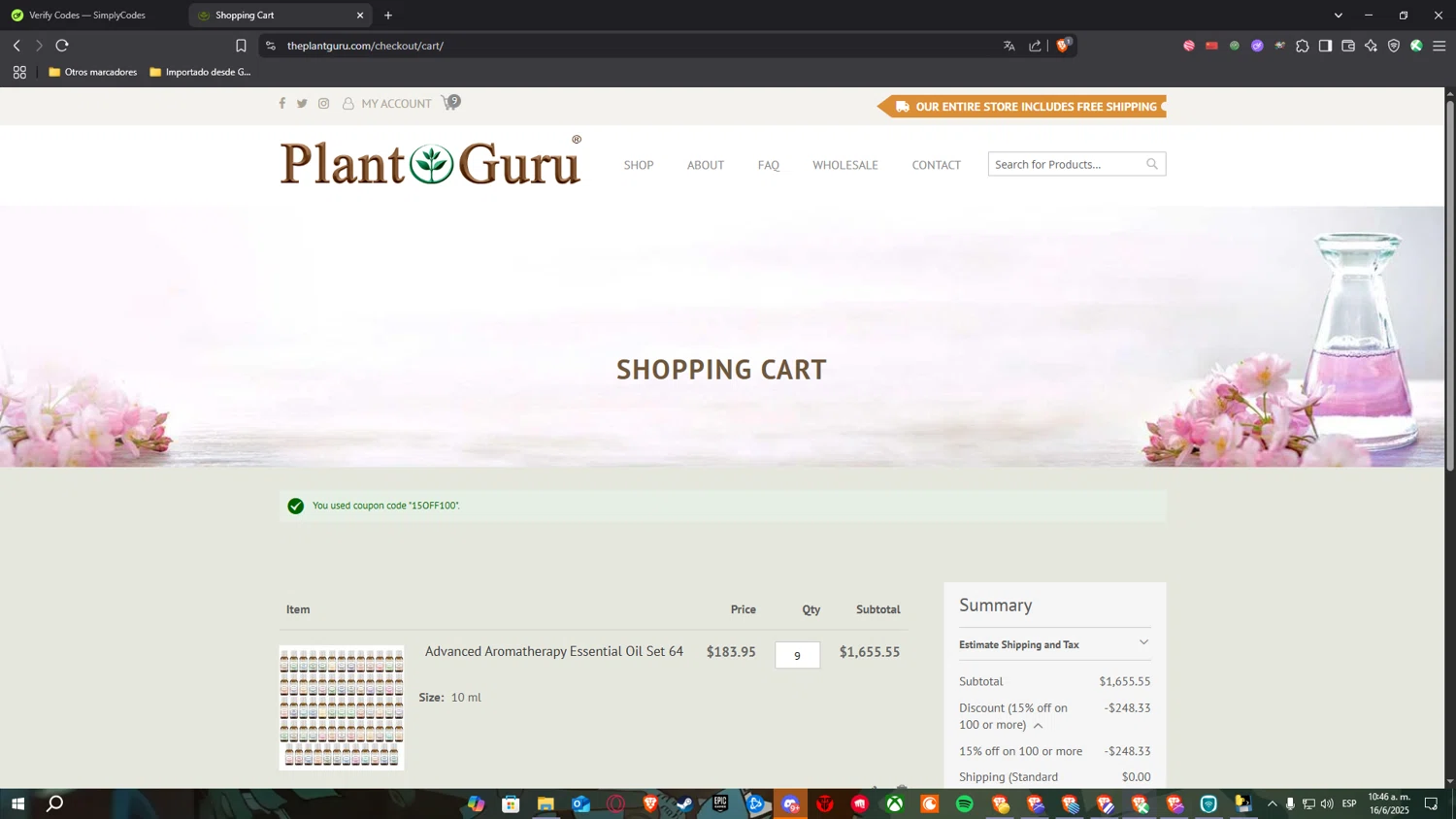The image size is (1456, 819).
Task: Open the shopping cart icon with 9 items
Action: coord(450,102)
